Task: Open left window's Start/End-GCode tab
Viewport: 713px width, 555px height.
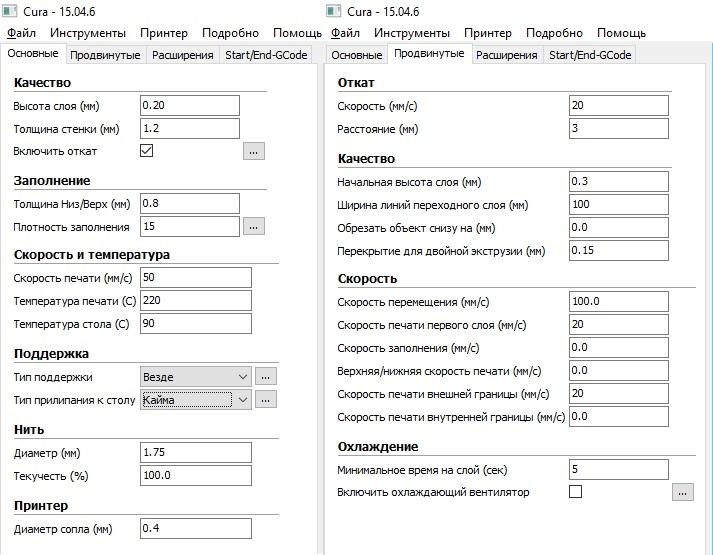Action: pyautogui.click(x=267, y=55)
